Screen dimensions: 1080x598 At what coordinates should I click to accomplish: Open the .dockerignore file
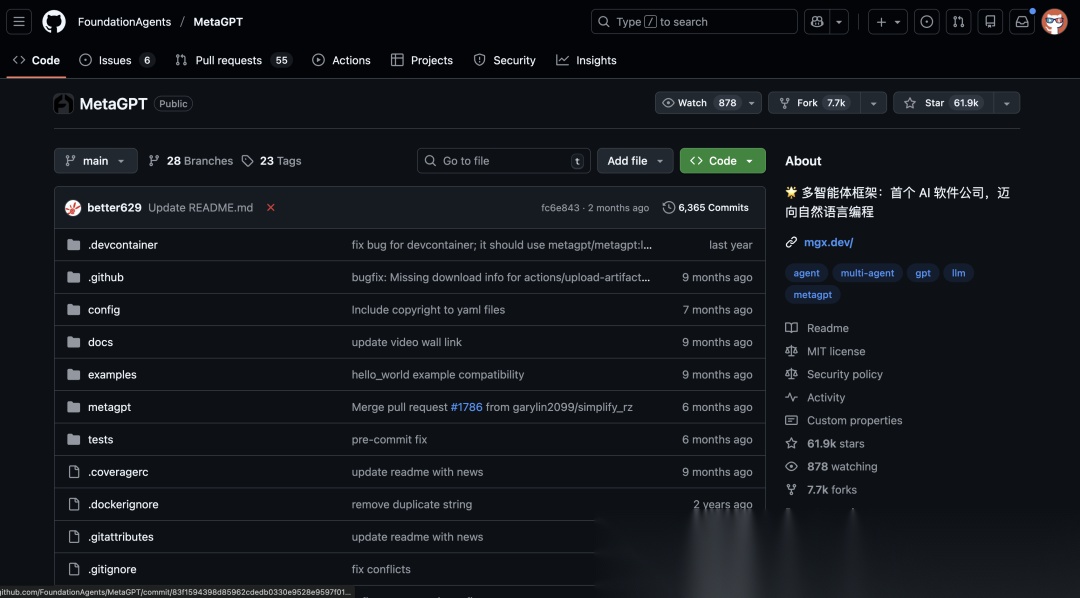(x=123, y=504)
